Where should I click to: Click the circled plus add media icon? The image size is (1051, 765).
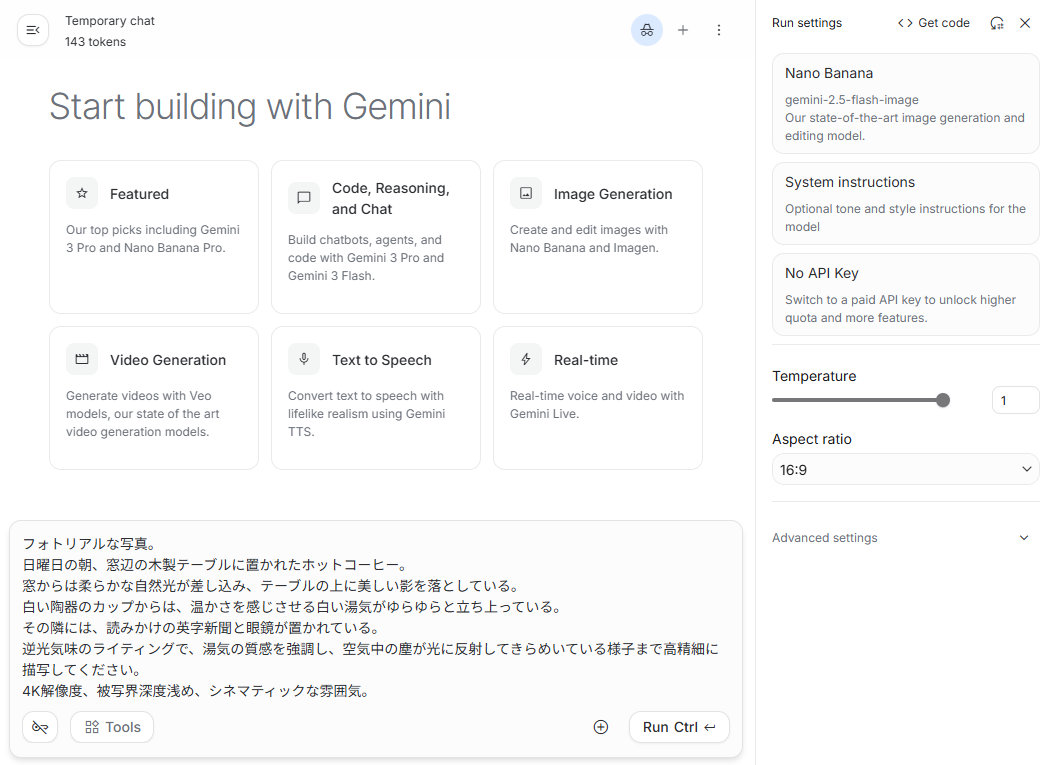[x=601, y=727]
